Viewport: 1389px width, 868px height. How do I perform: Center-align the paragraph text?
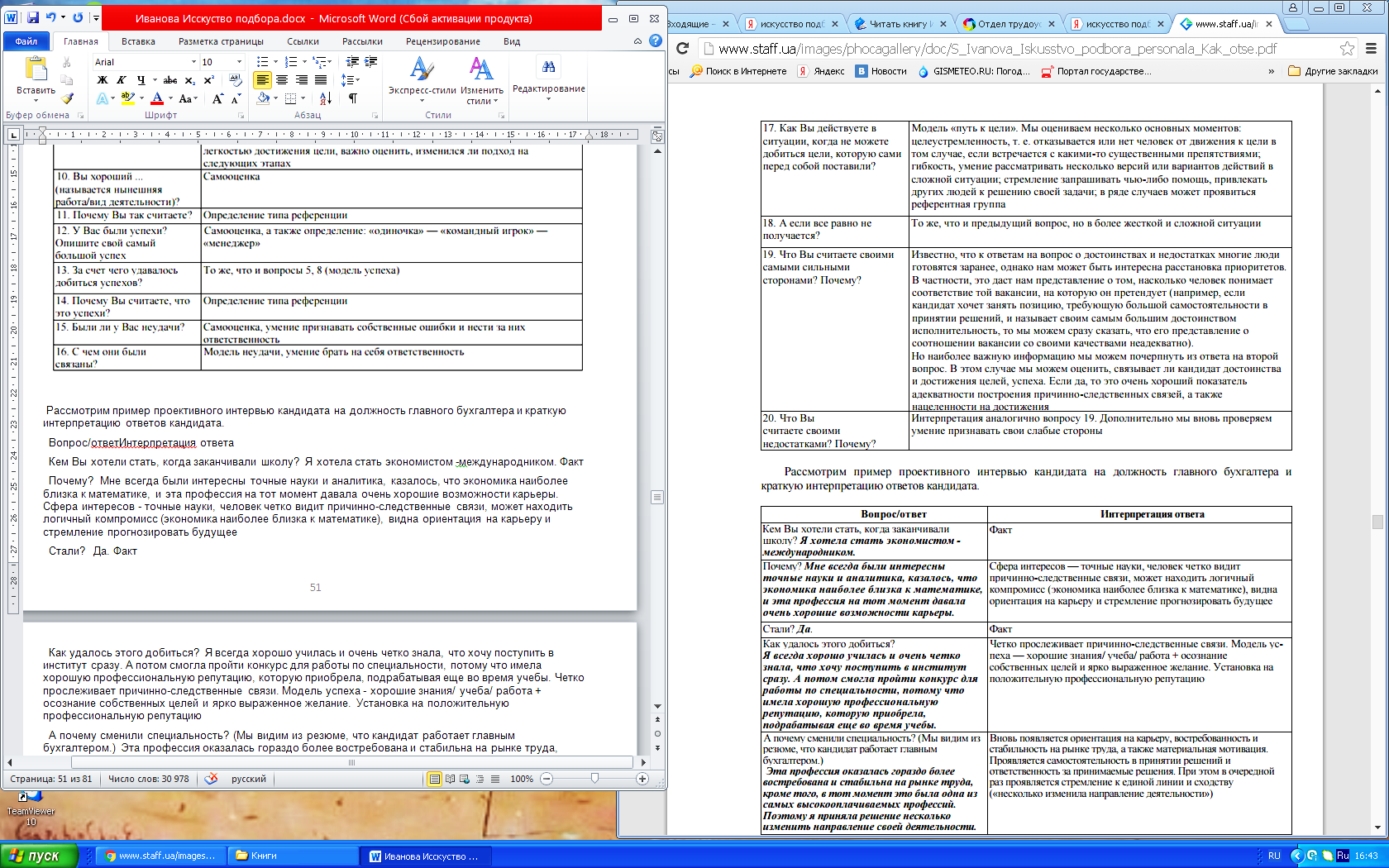[282, 80]
